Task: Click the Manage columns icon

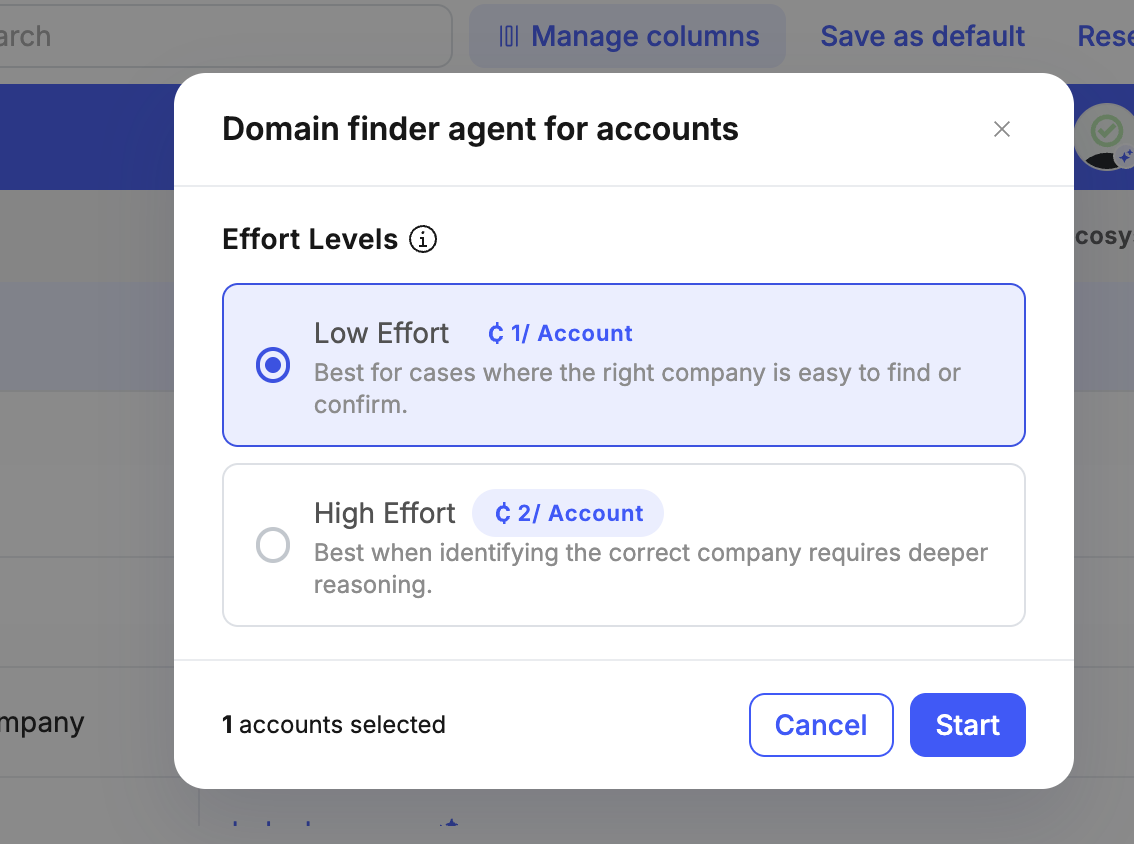Action: 509,37
